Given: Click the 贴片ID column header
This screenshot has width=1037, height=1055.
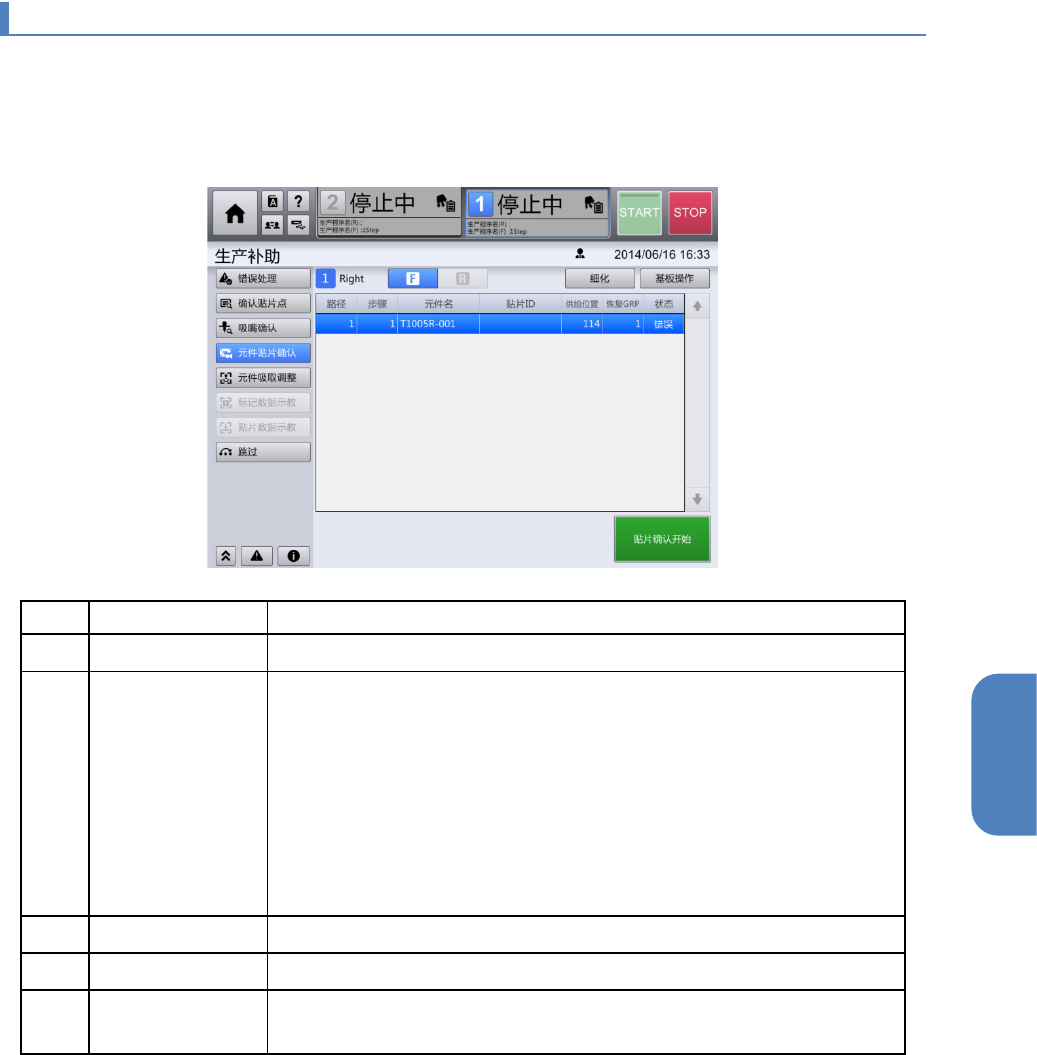Looking at the screenshot, I should pos(520,304).
